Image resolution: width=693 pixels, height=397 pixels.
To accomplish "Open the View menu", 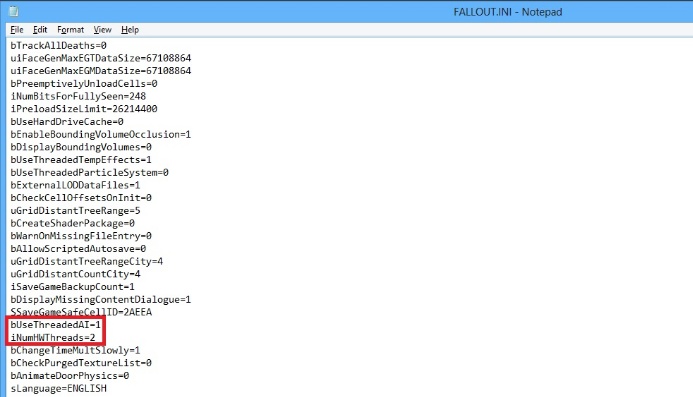I will pos(102,30).
